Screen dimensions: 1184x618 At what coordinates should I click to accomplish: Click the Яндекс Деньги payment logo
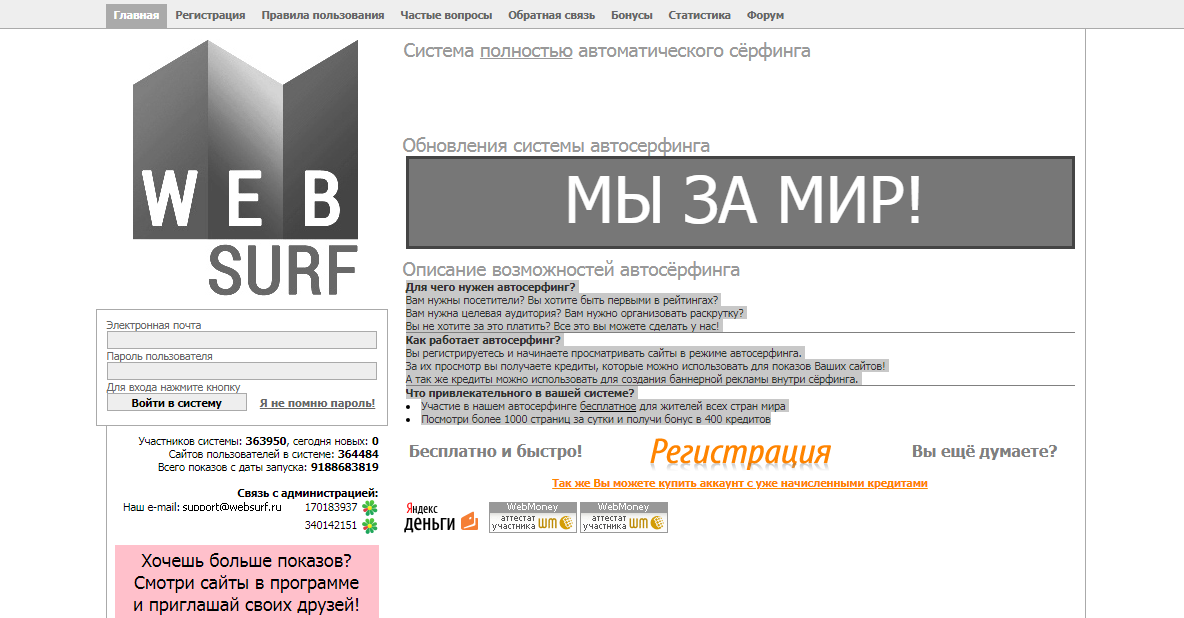coord(440,517)
